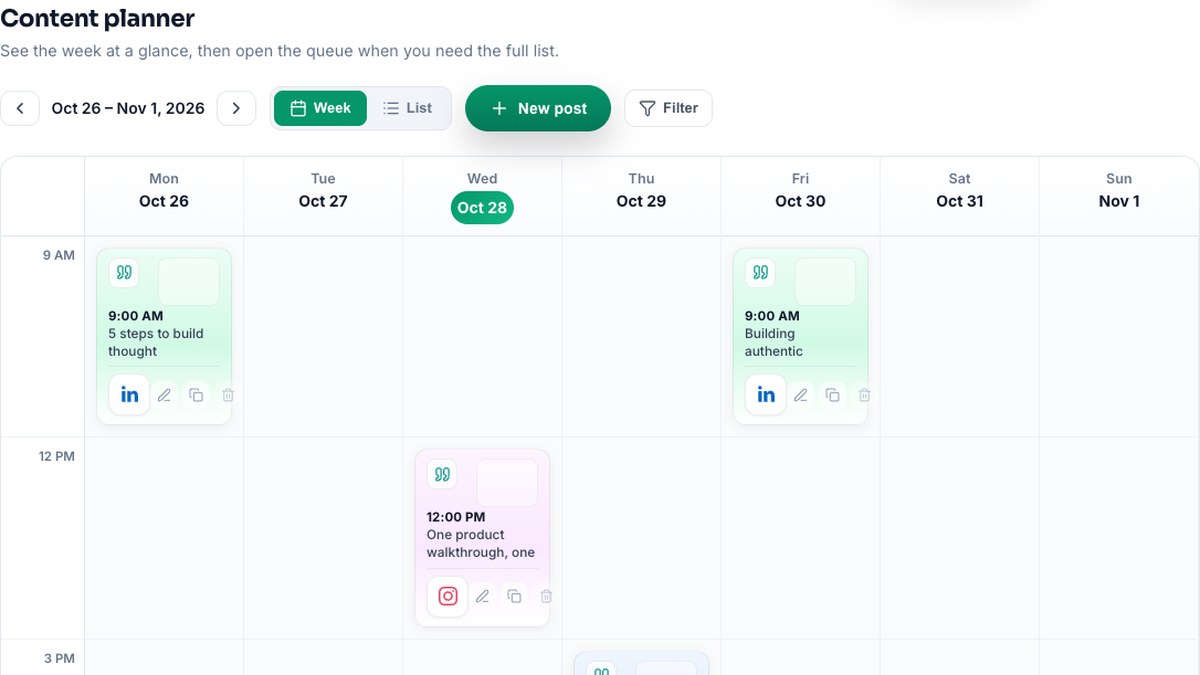Click the 9 AM time label
The width and height of the screenshot is (1200, 675).
[58, 255]
